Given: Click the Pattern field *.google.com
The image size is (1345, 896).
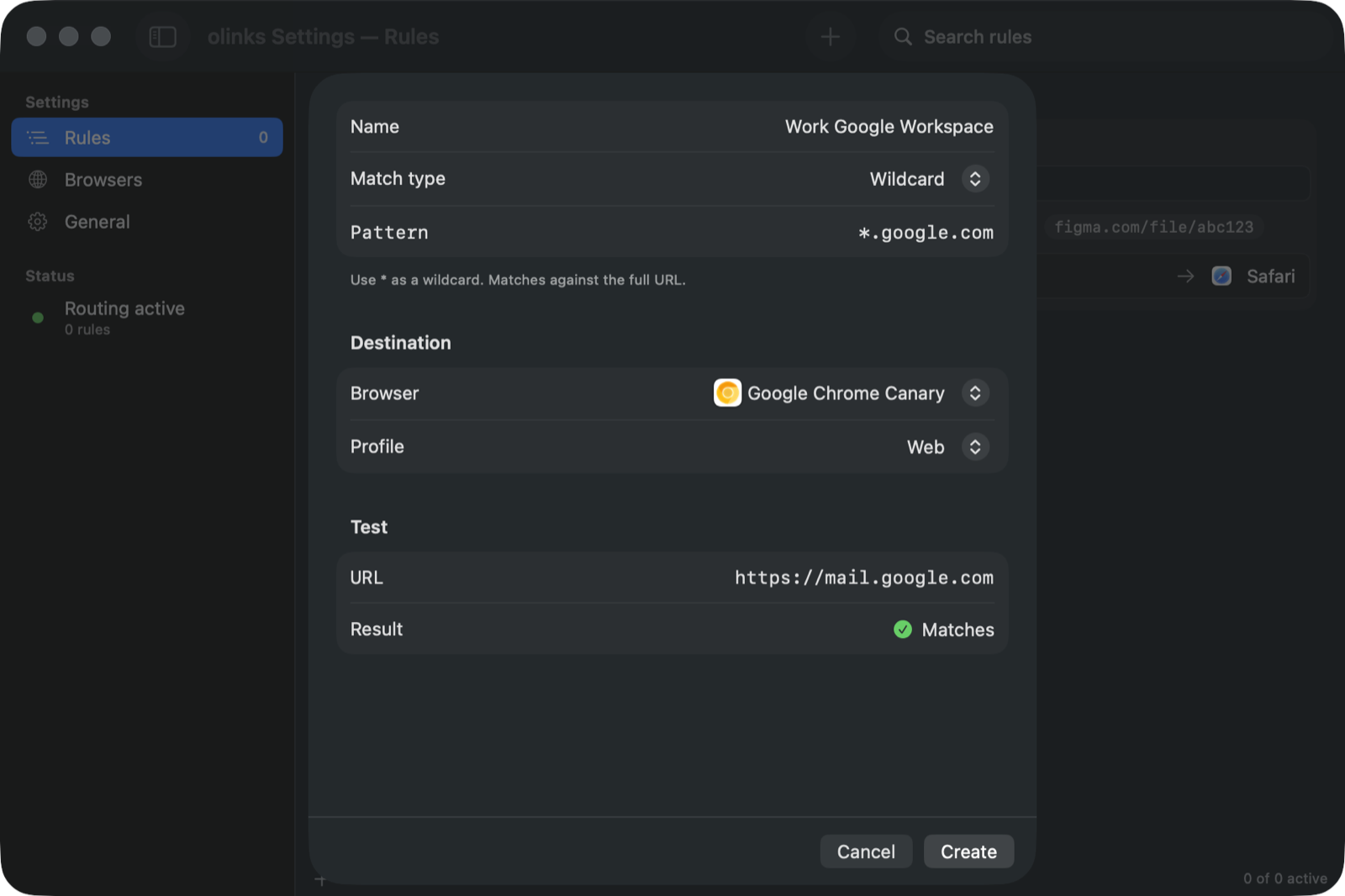Looking at the screenshot, I should pyautogui.click(x=926, y=232).
